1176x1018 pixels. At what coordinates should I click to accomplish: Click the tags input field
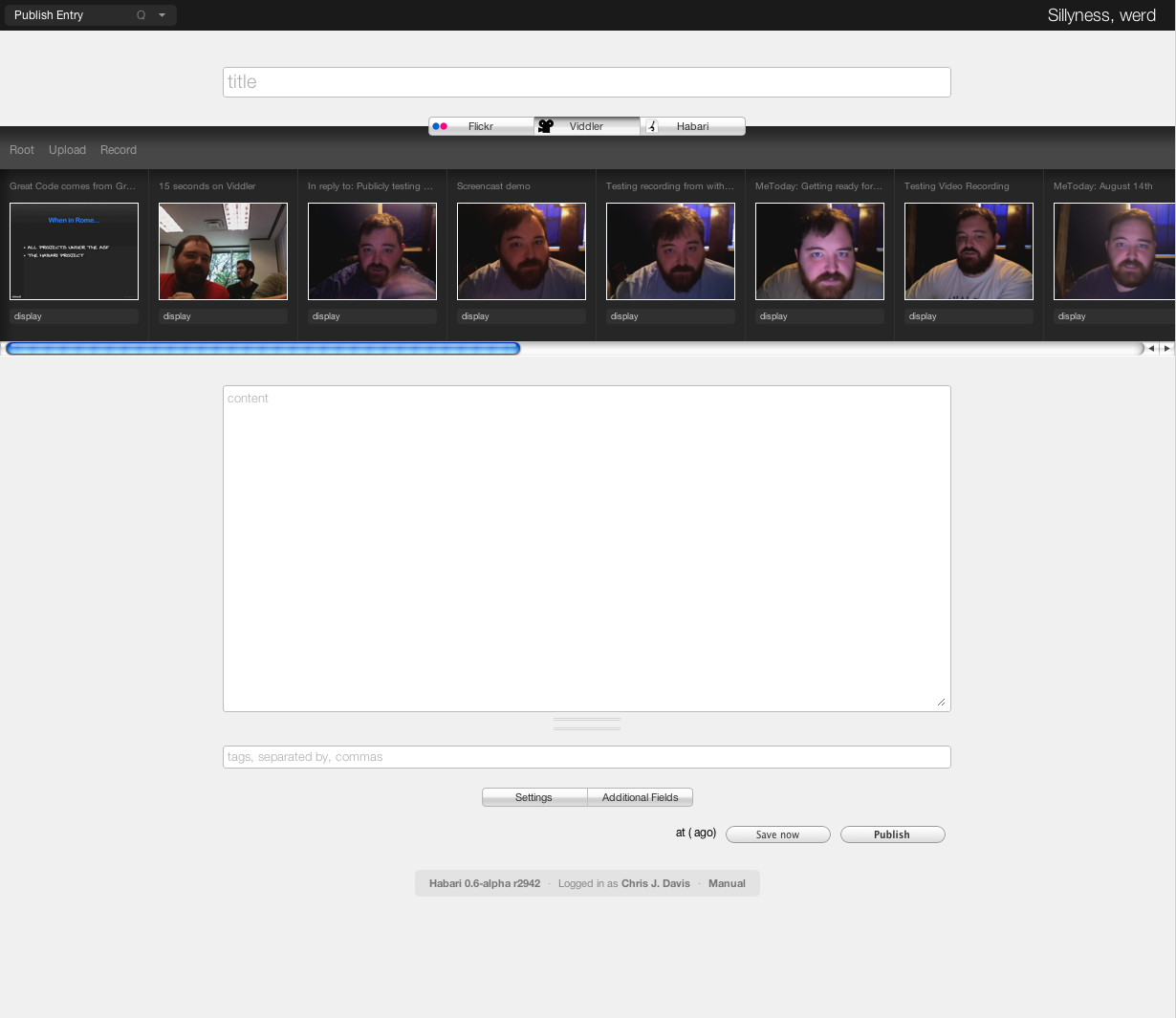coord(587,757)
